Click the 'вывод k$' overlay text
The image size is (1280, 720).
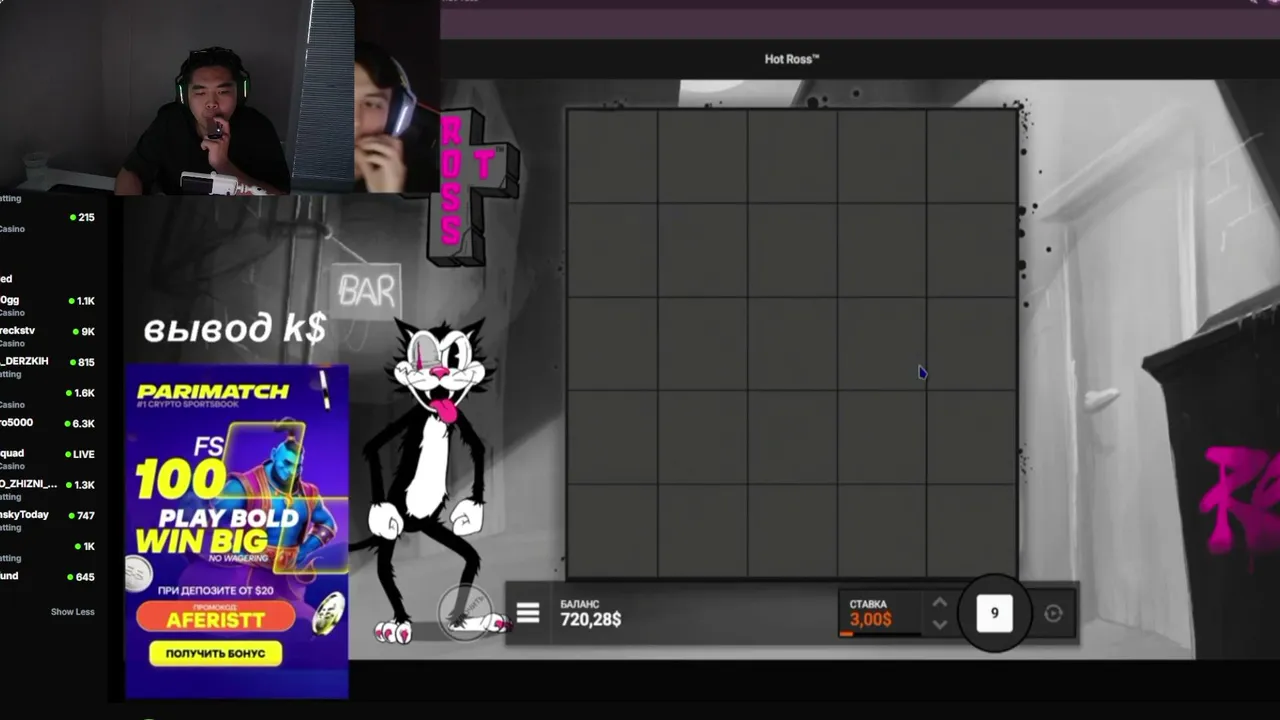click(x=235, y=329)
